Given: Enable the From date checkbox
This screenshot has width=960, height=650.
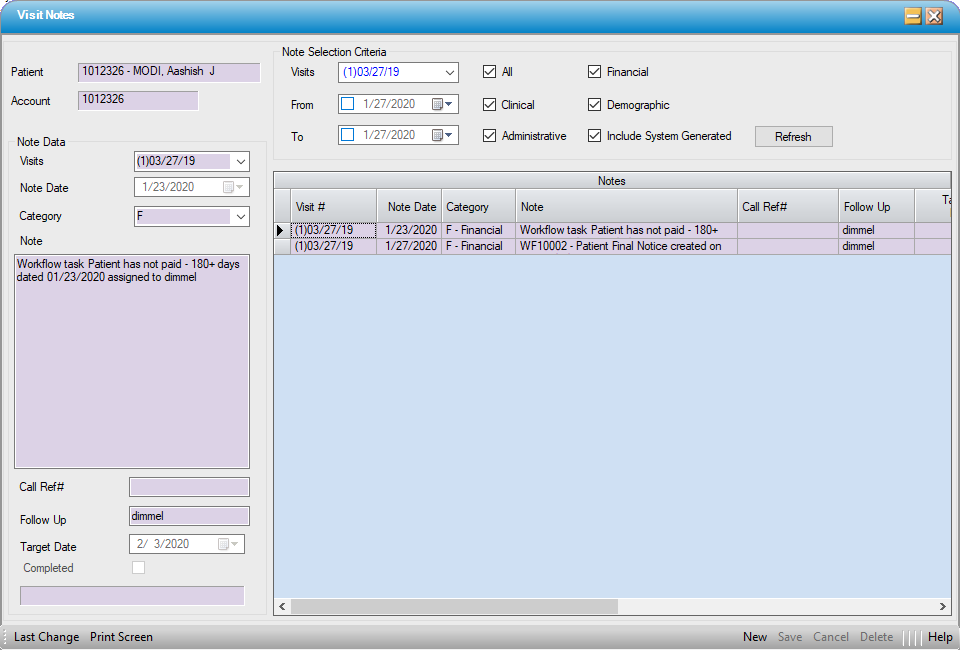Looking at the screenshot, I should [x=348, y=104].
